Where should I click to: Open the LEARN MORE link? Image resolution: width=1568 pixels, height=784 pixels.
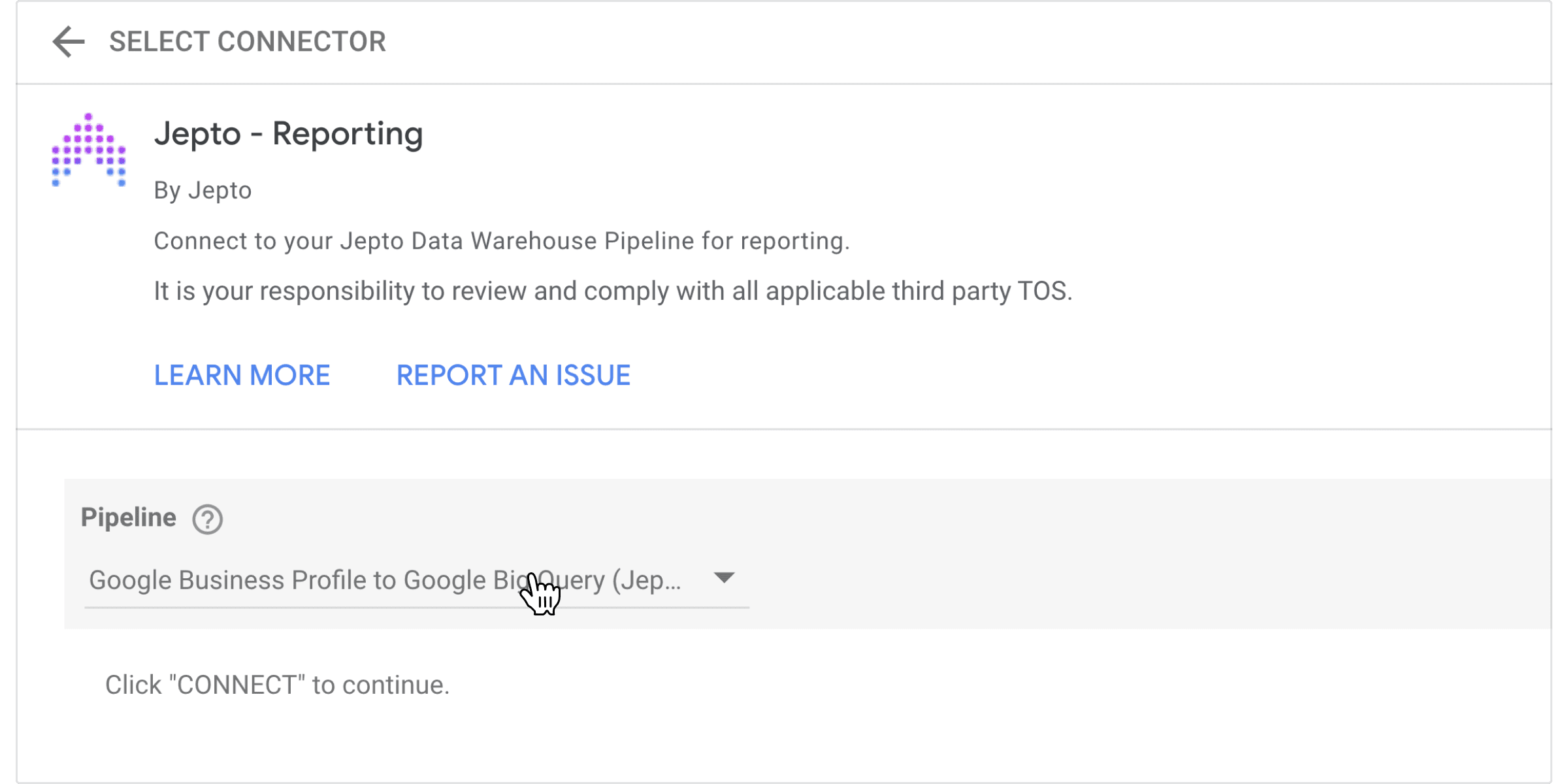242,375
